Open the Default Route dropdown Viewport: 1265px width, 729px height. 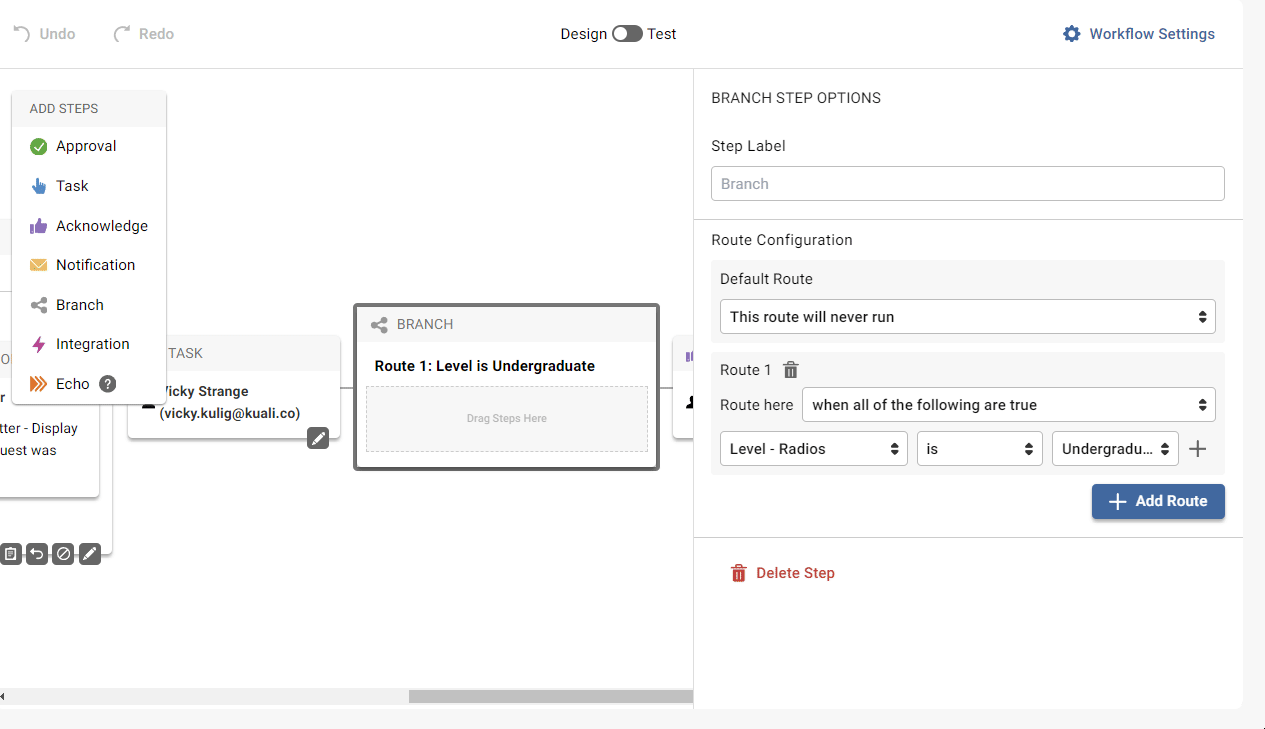(967, 317)
